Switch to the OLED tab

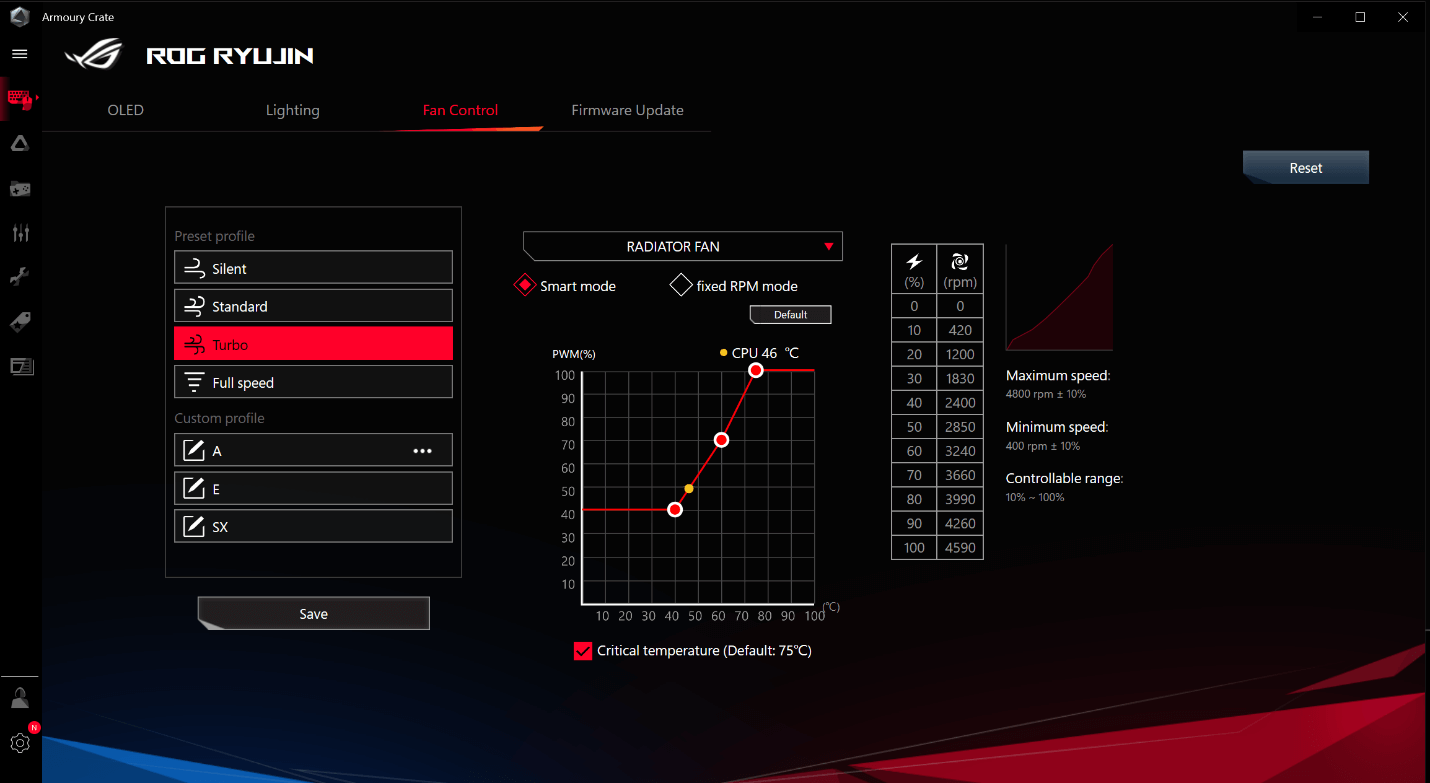(x=126, y=110)
